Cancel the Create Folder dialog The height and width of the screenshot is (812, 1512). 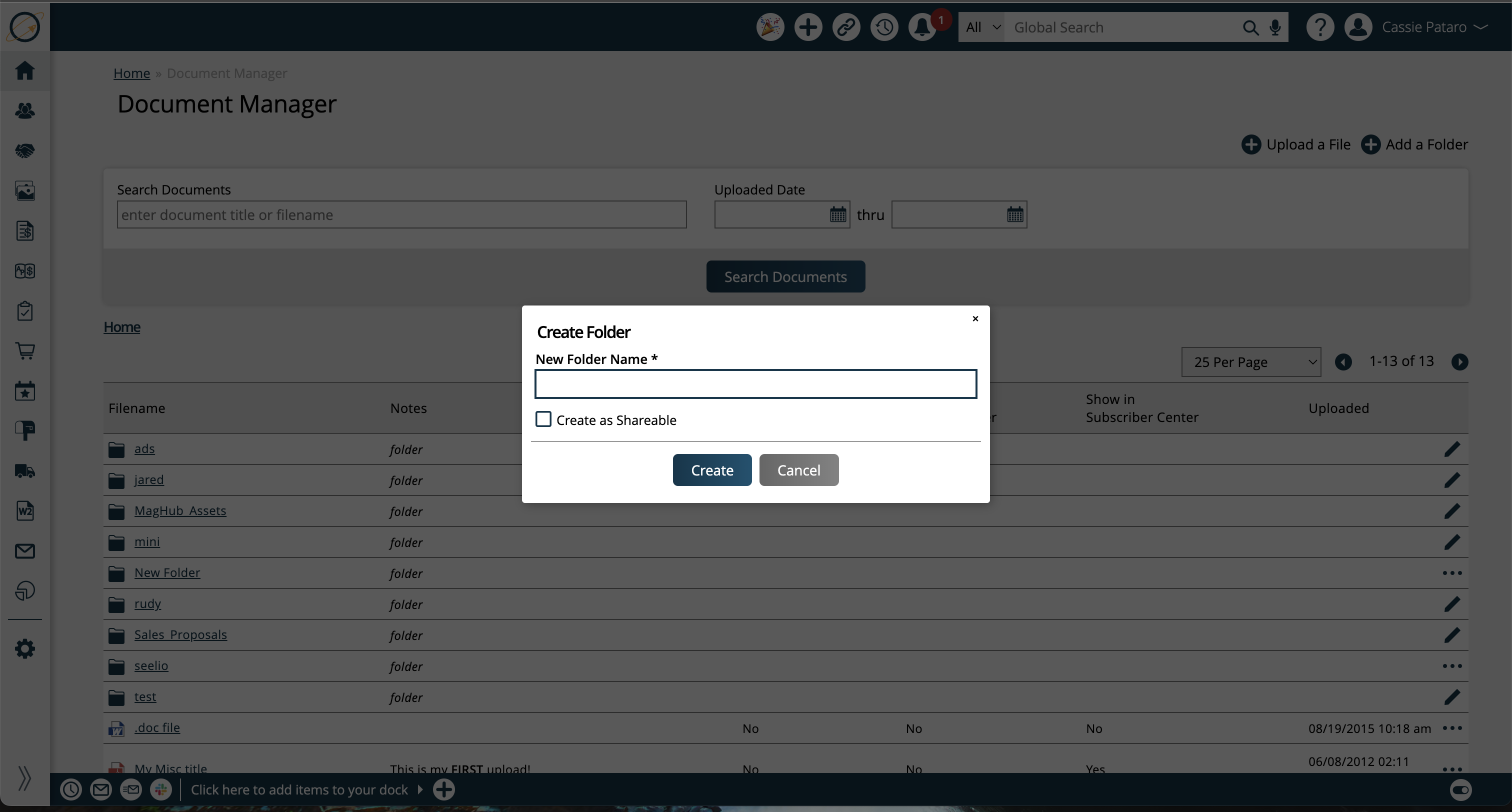pos(798,469)
